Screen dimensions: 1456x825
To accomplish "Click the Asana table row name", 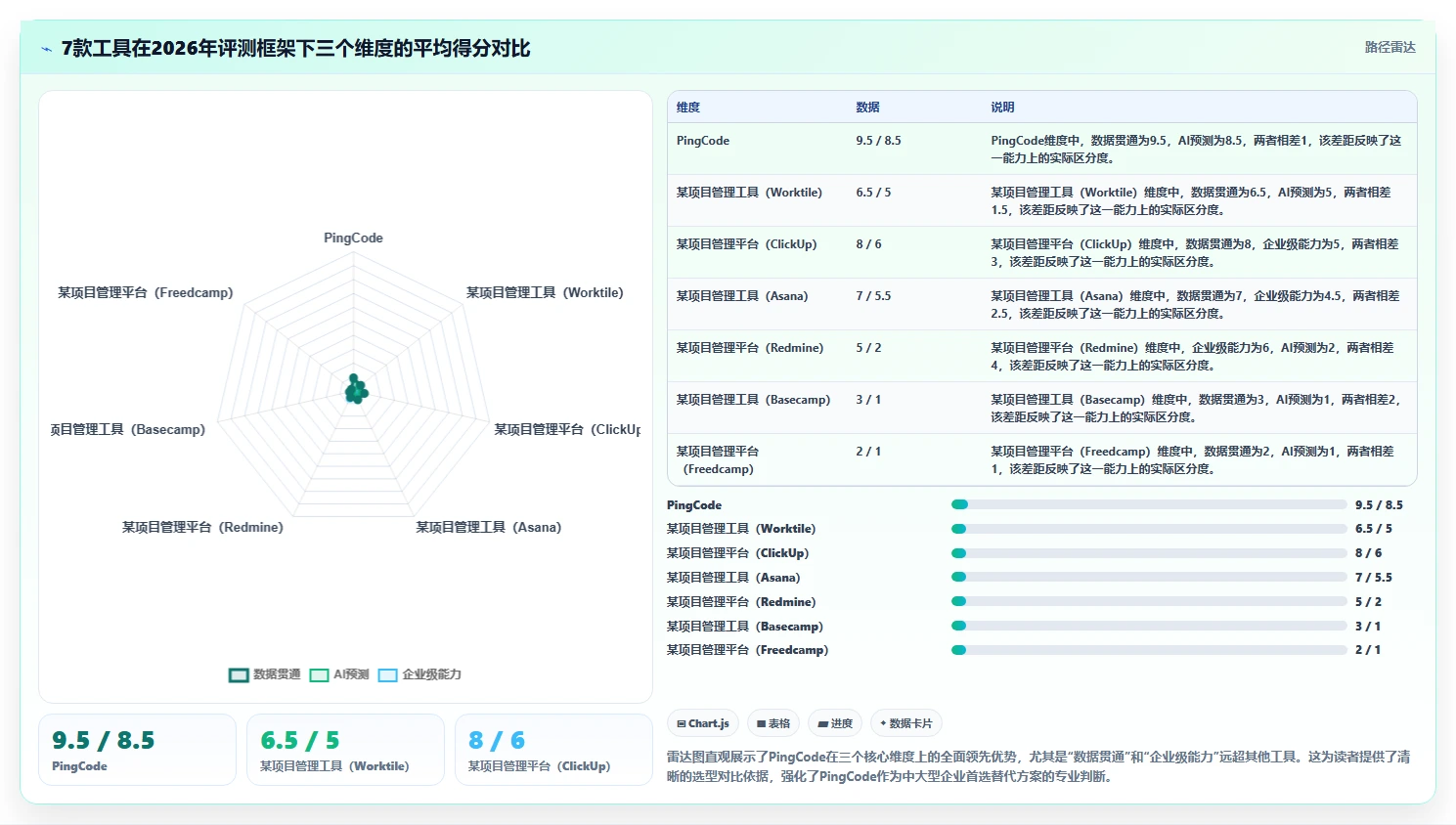I will coord(742,296).
